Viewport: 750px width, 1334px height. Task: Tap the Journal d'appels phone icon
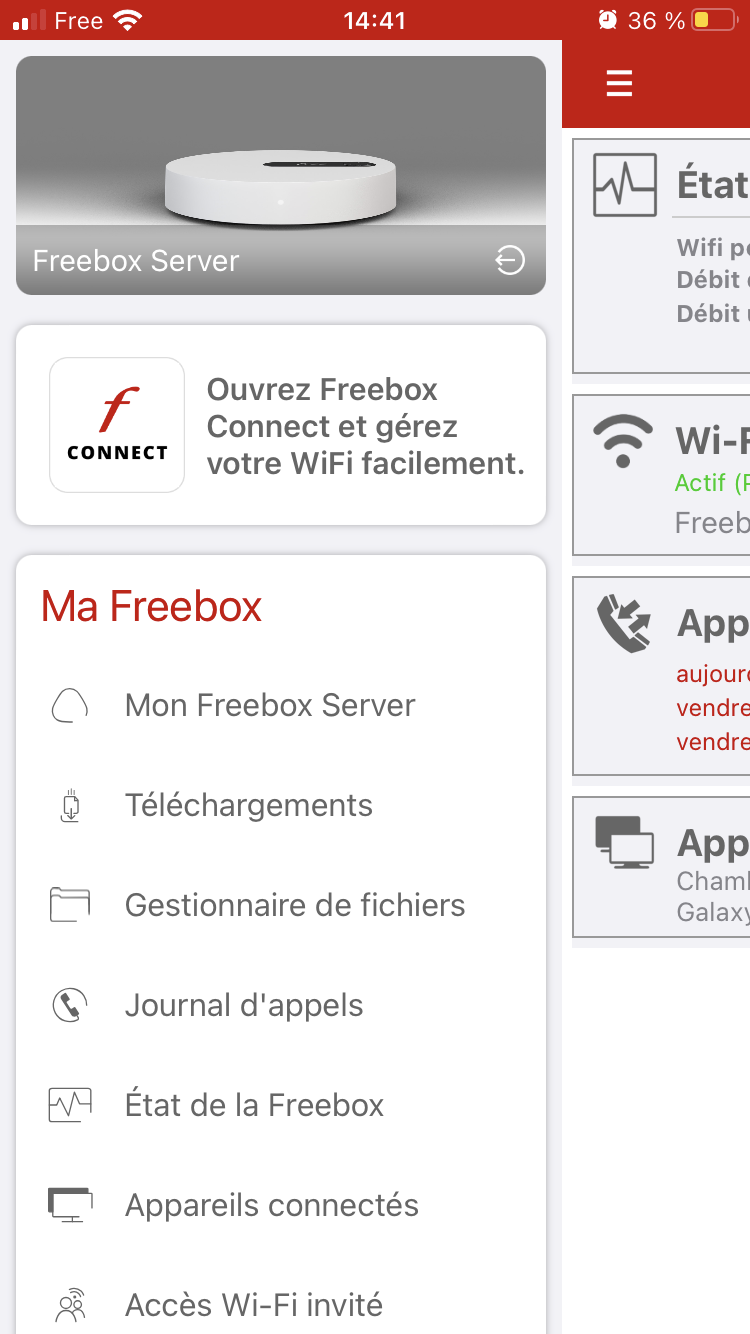69,1005
